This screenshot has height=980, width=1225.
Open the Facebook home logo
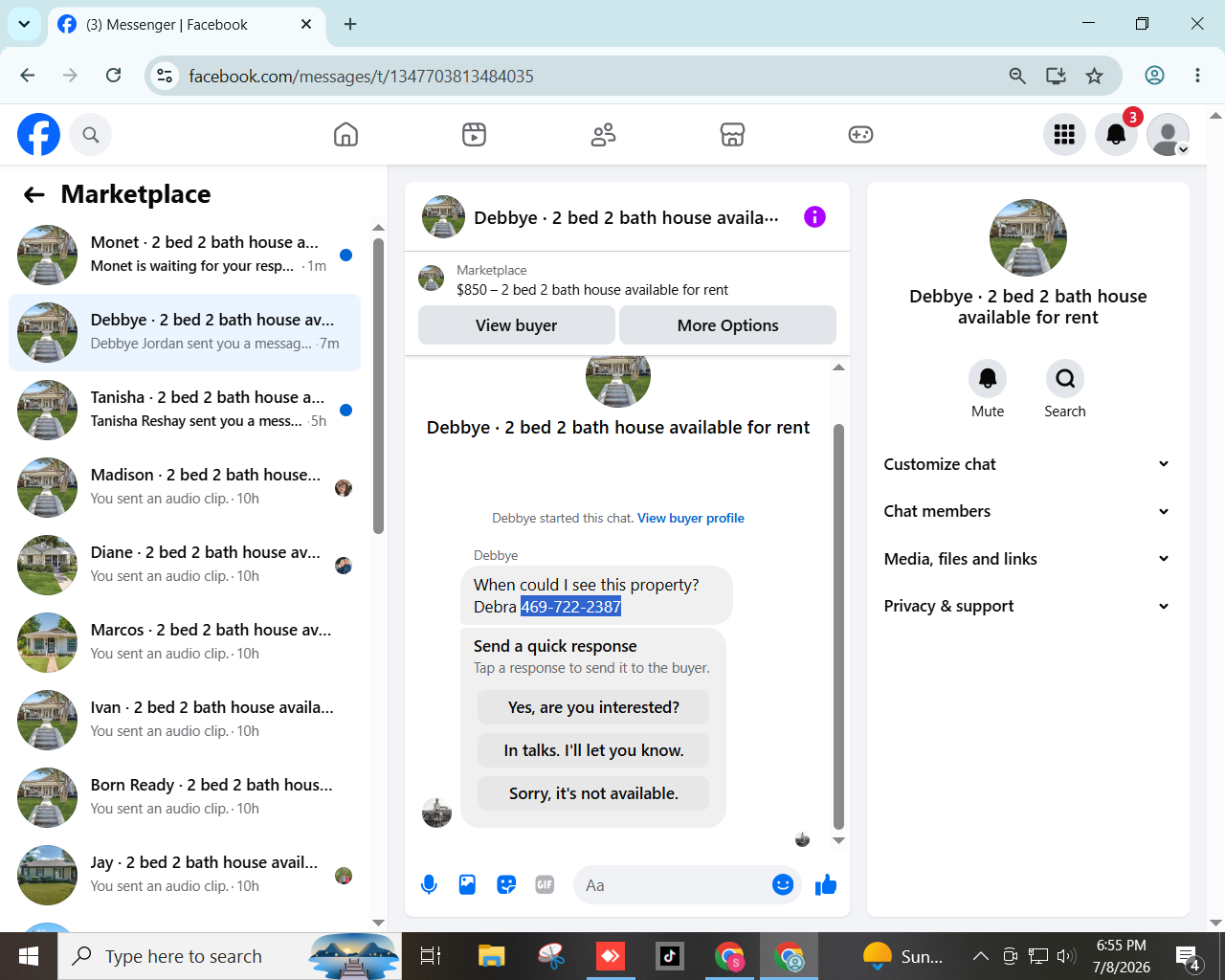(x=38, y=135)
